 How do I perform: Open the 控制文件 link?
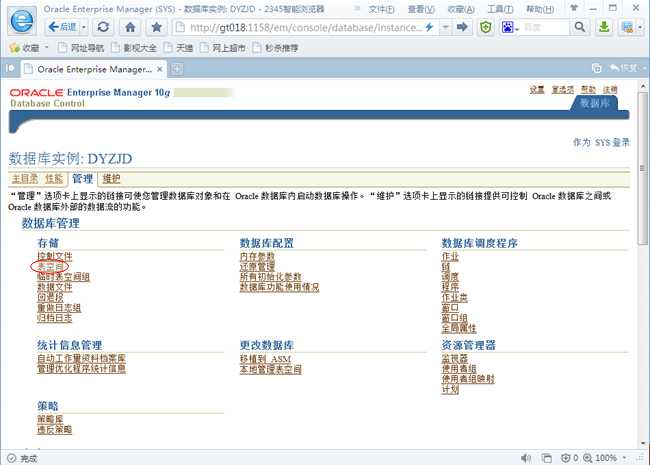55,257
